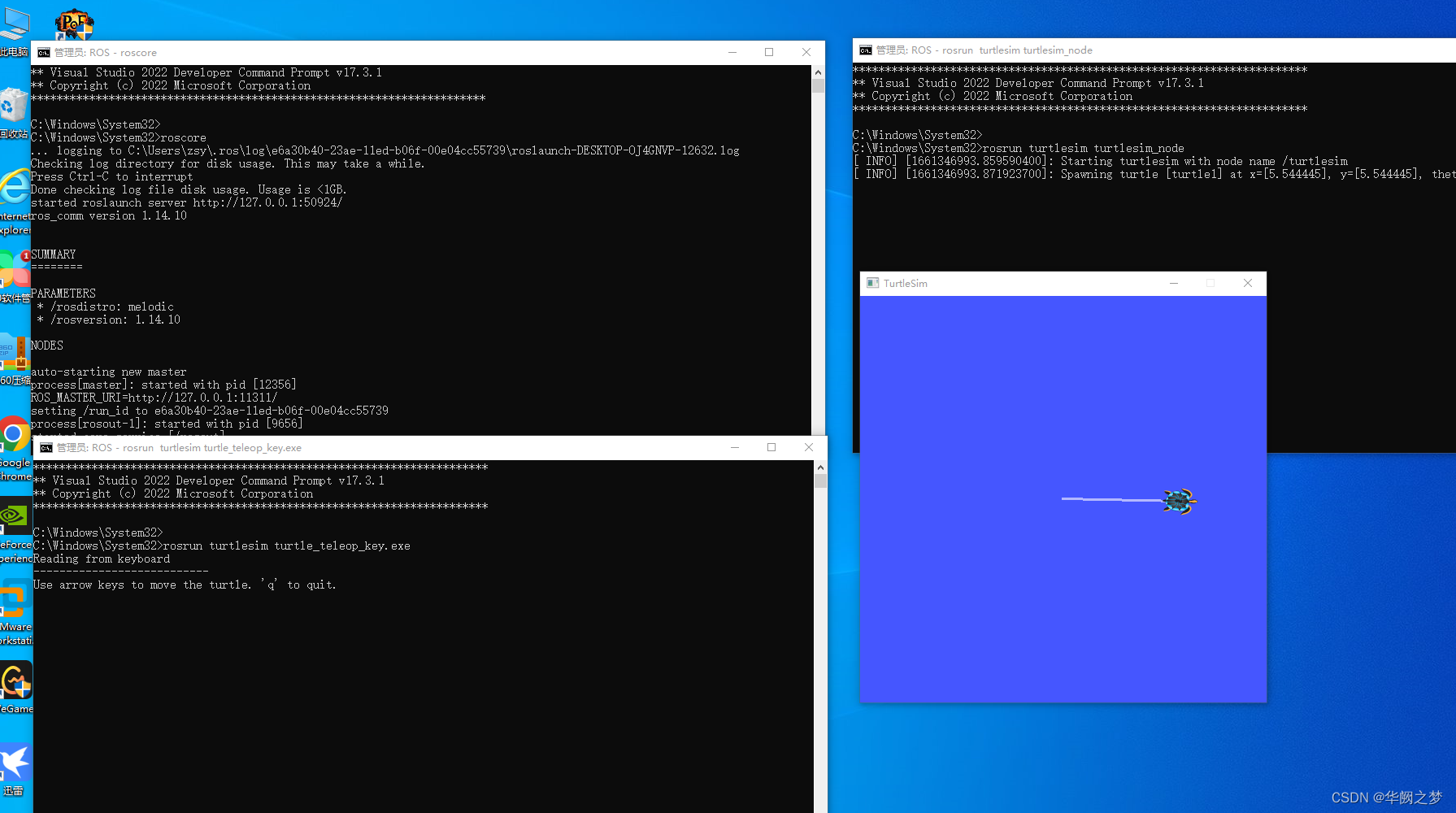Maximize the turtle_teleop_key command window

[771, 448]
